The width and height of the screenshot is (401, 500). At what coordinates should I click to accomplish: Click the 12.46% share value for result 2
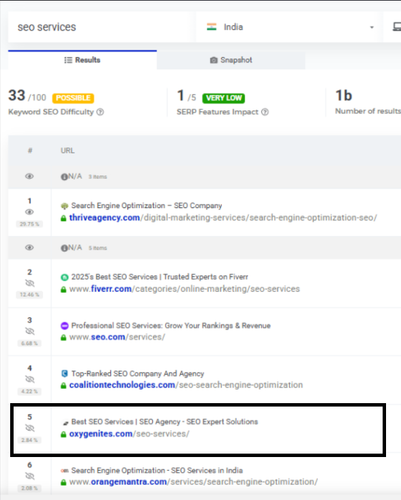tap(29, 295)
